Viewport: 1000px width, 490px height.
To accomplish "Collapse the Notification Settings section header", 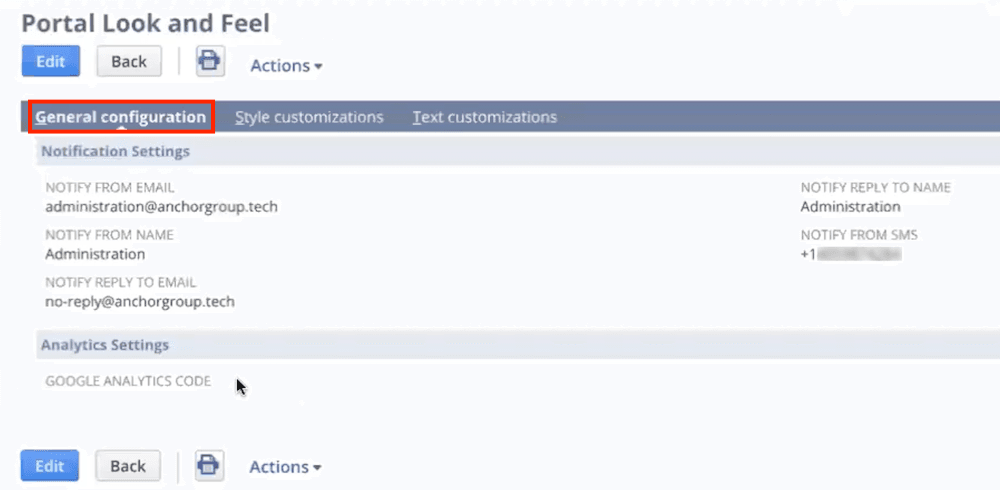I will point(115,152).
